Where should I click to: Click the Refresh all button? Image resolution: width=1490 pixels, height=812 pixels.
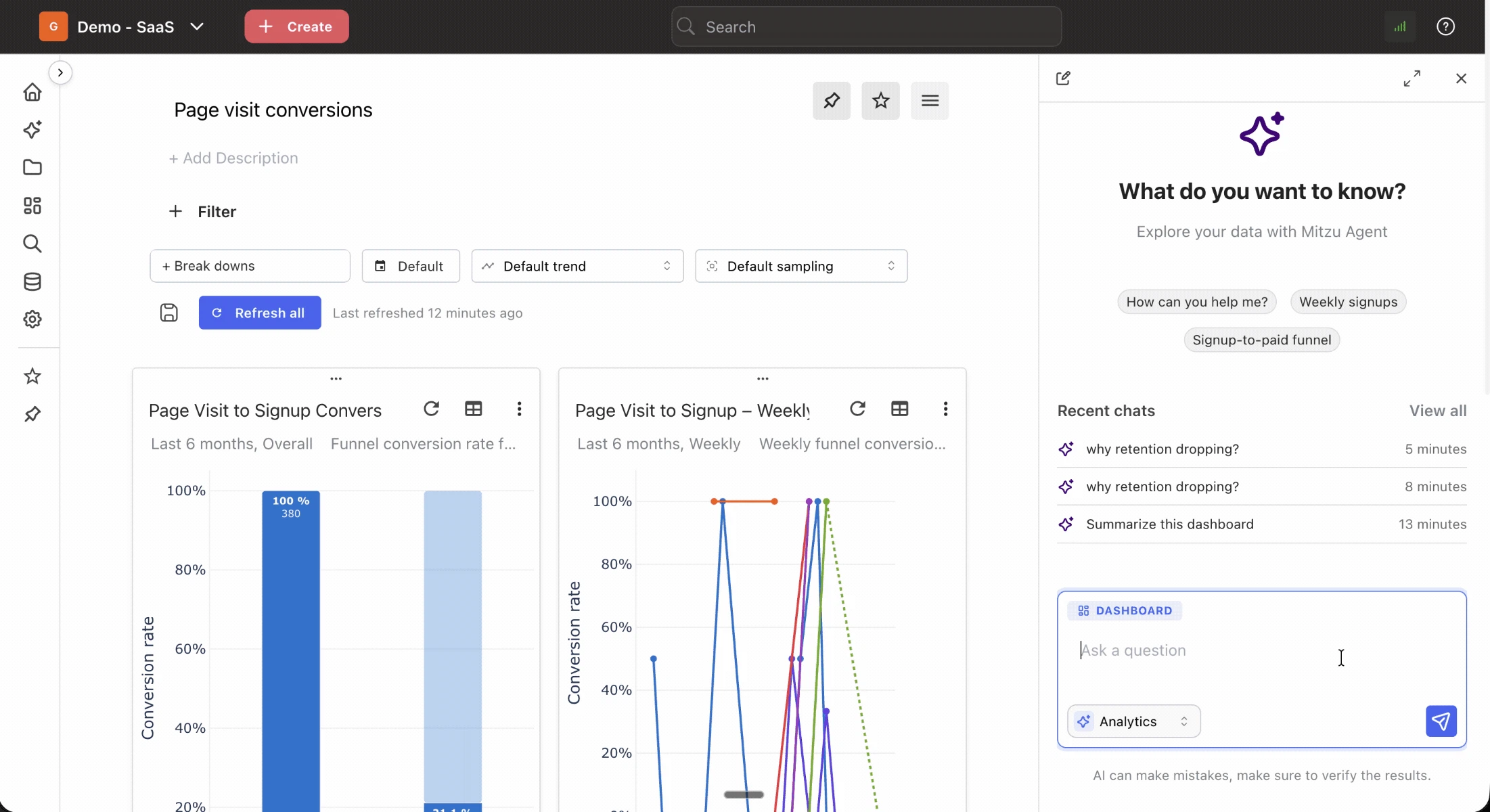(260, 313)
